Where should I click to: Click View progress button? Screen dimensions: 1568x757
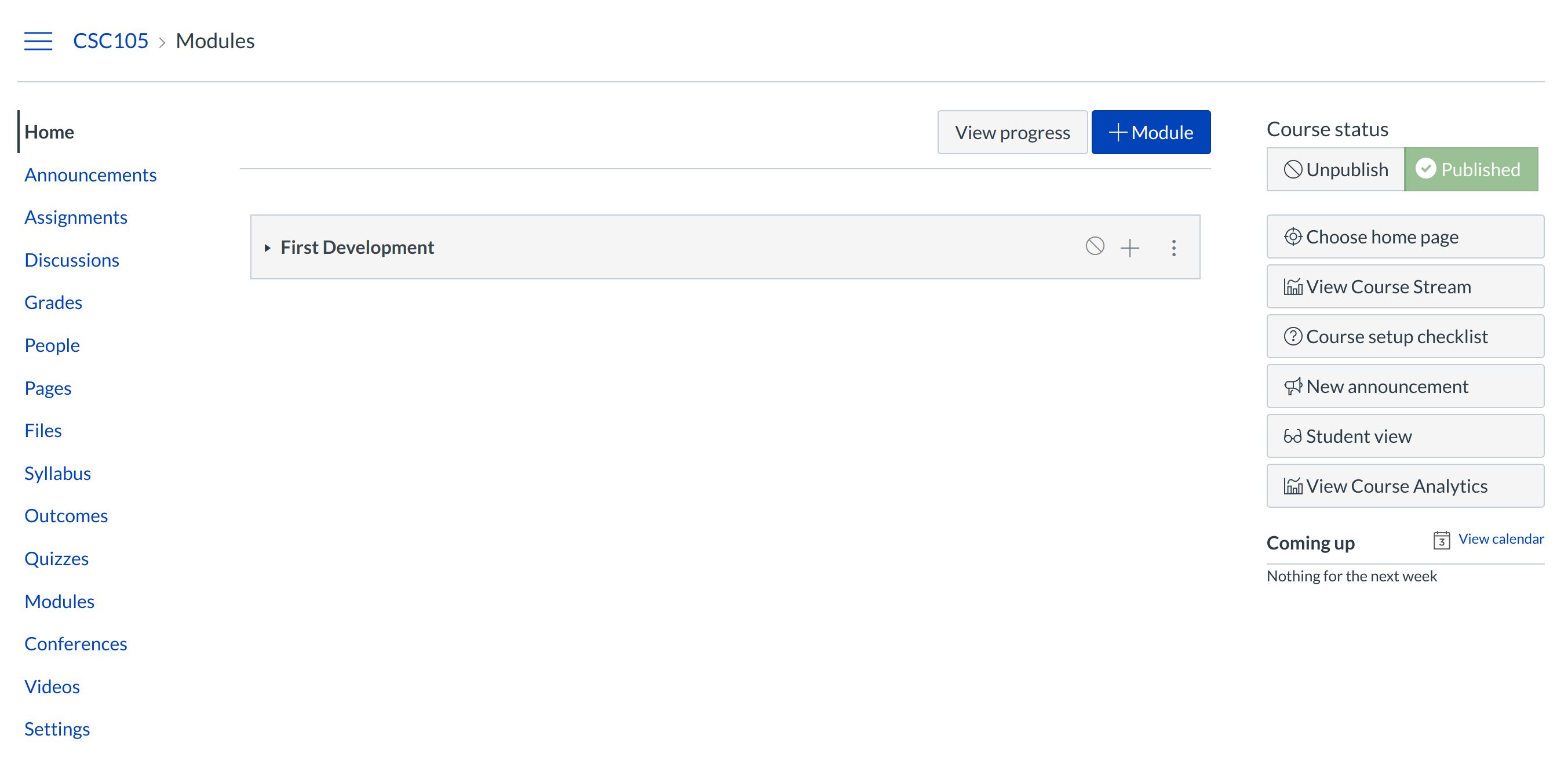click(x=1012, y=132)
